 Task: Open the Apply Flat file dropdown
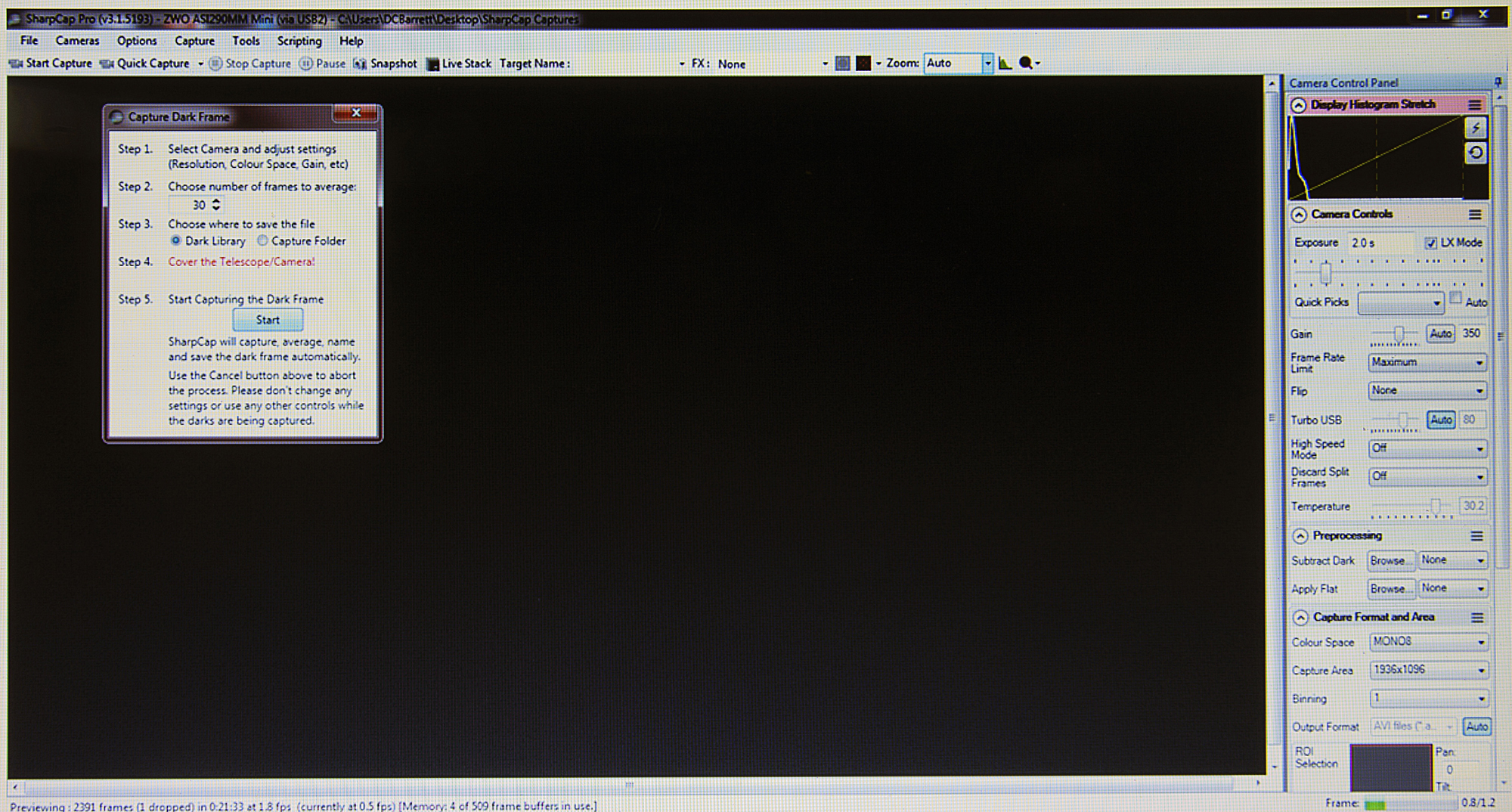pos(1452,588)
